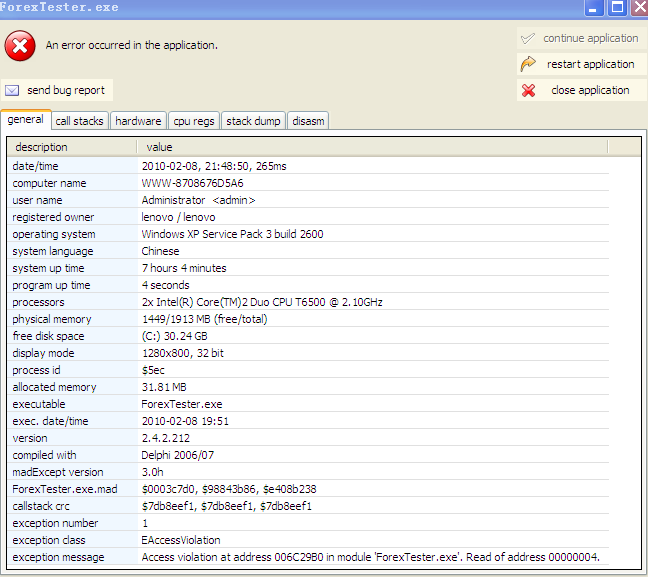Click the description column header
648x577 pixels.
coord(72,147)
